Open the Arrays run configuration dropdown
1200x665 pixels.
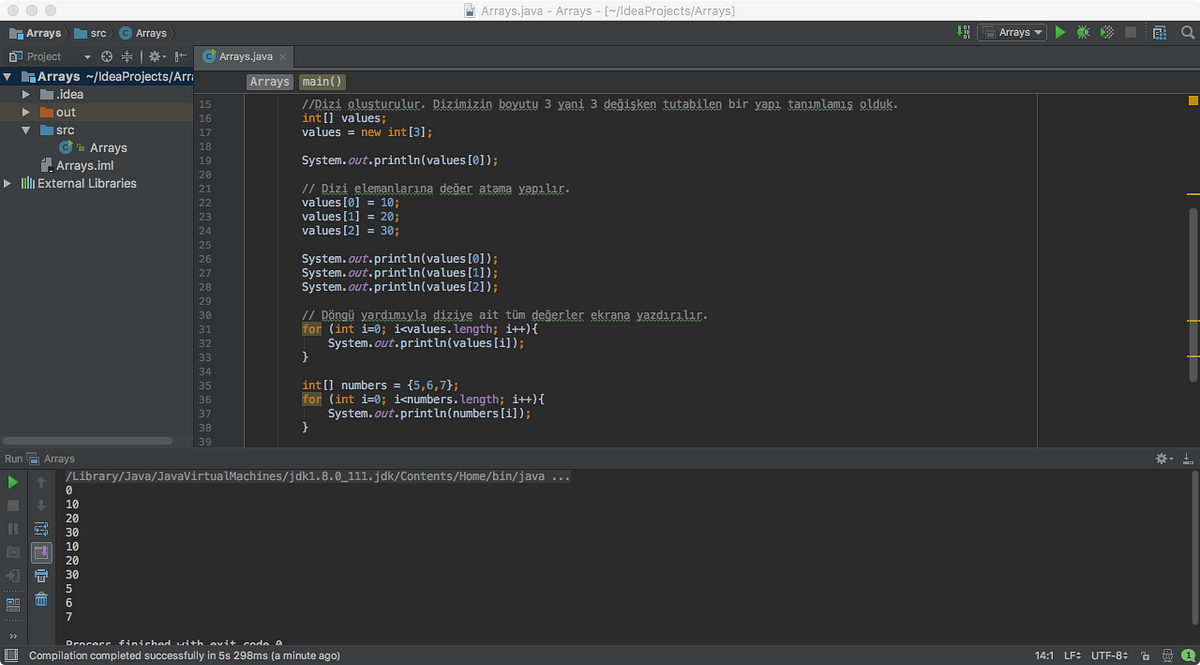pos(1012,32)
